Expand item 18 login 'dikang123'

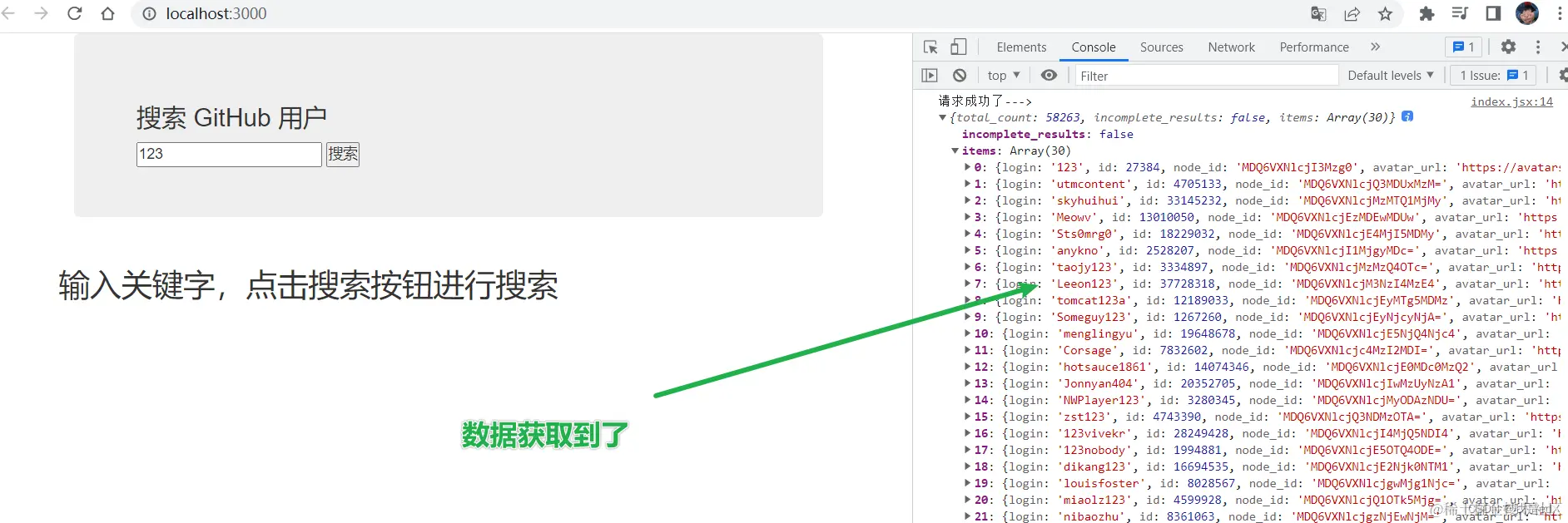coord(967,466)
